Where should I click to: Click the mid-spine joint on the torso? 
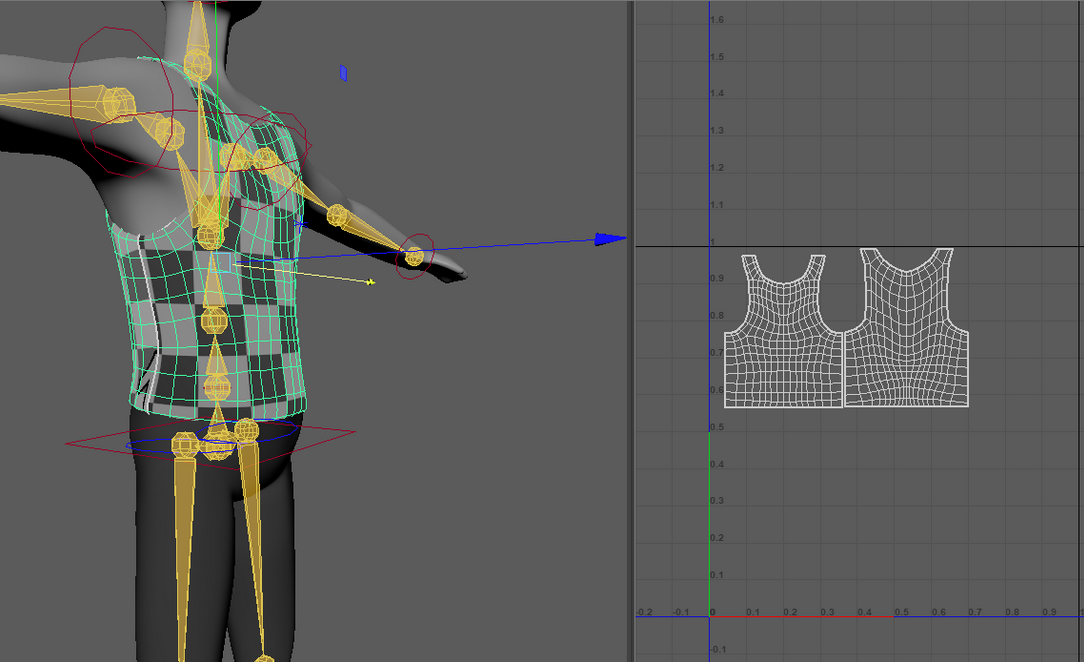tap(214, 320)
